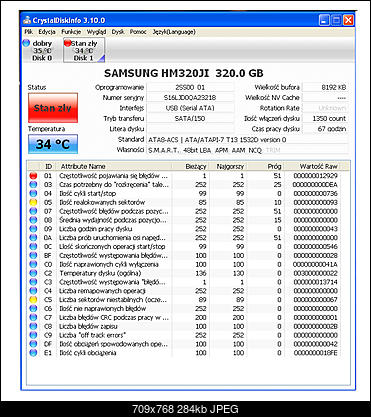371x417 pixels.
Task: Click the Oprogramowanie field value 2SS00_01
Action: pos(190,87)
